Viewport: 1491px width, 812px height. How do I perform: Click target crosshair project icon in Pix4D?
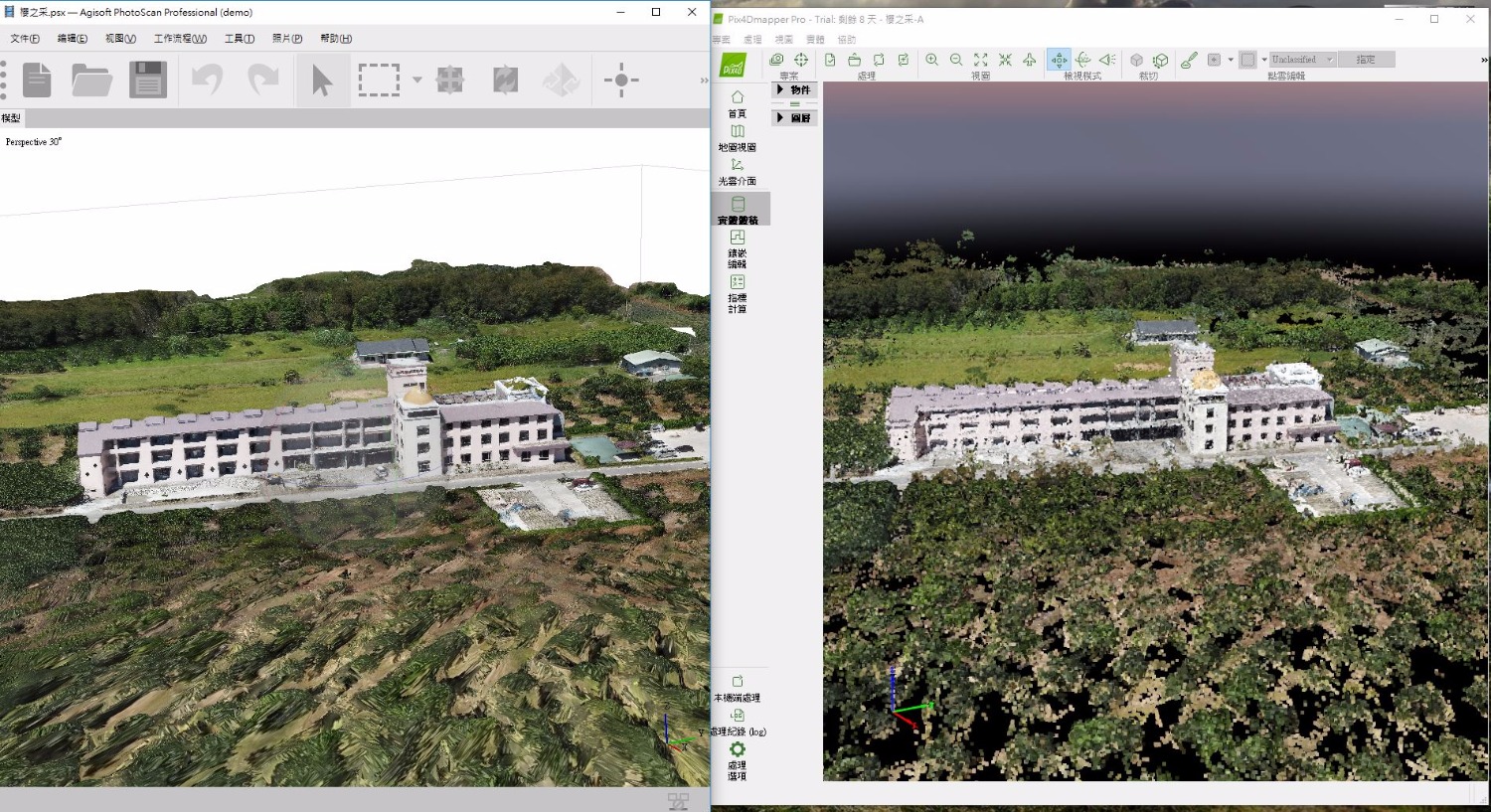coord(801,60)
